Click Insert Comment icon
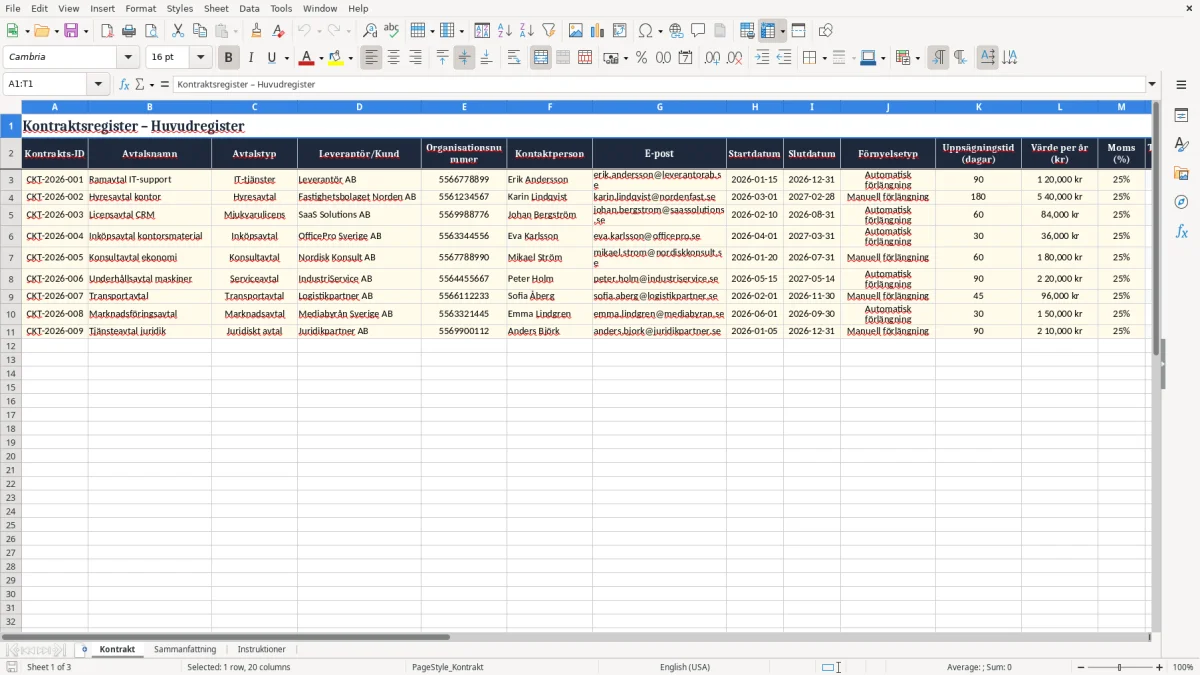 [698, 31]
